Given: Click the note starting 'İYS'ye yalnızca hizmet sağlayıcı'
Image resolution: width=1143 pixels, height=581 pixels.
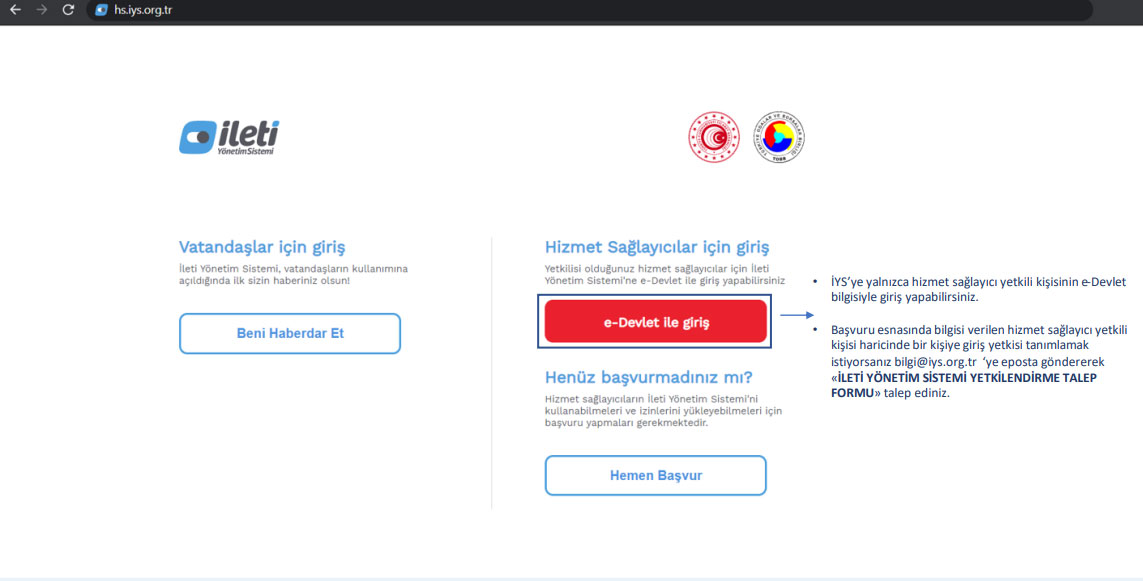Looking at the screenshot, I should (978, 289).
